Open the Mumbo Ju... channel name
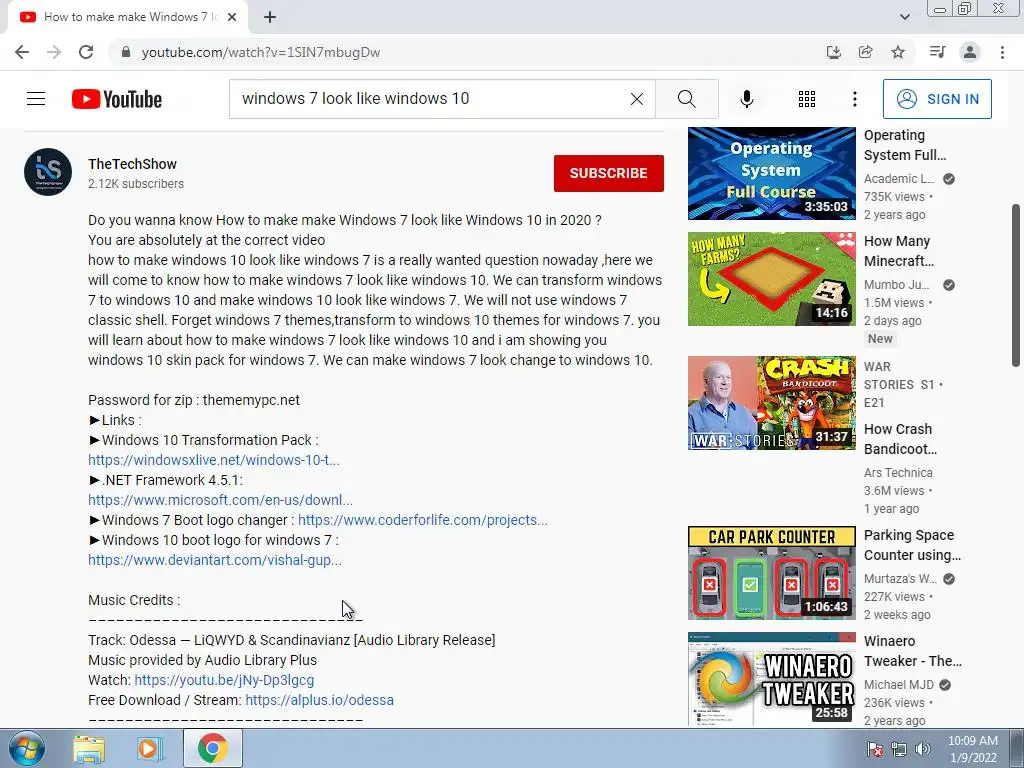The height and width of the screenshot is (768, 1024). click(x=897, y=285)
